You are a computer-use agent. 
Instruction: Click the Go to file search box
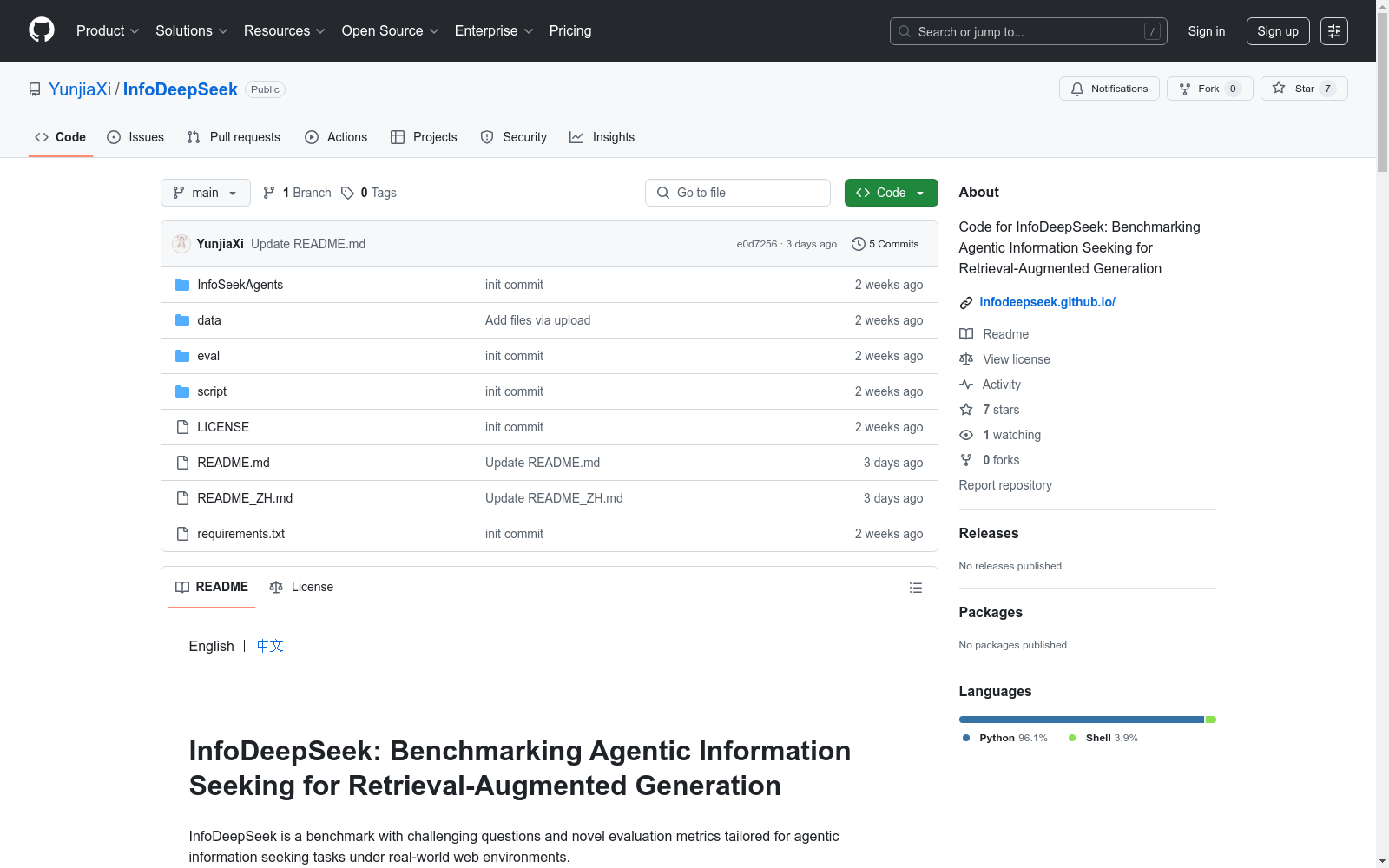pyautogui.click(x=738, y=193)
